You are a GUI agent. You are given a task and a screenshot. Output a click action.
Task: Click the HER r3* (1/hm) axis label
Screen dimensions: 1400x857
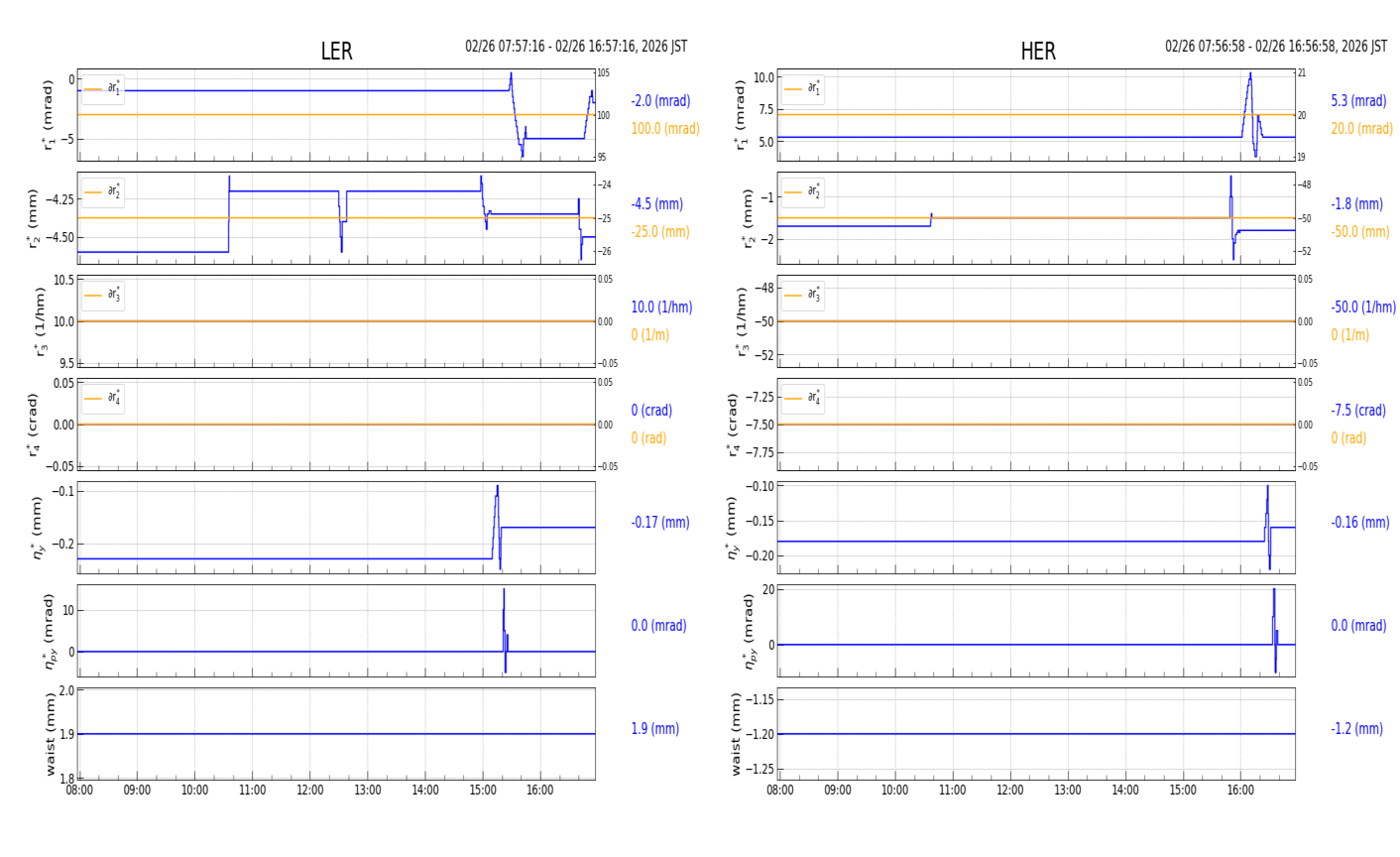click(741, 321)
